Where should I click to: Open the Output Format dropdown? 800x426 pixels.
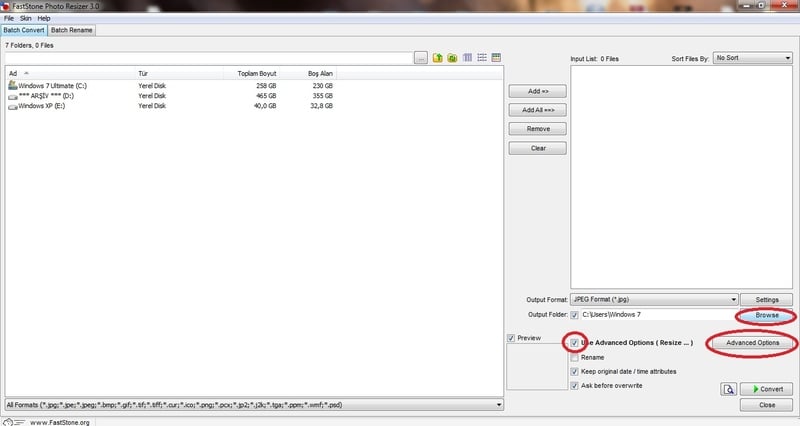tap(655, 299)
